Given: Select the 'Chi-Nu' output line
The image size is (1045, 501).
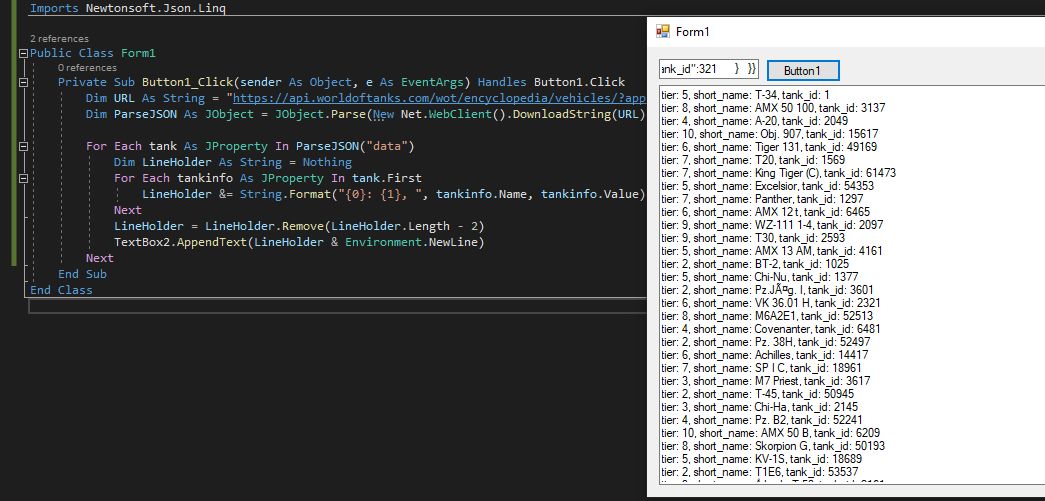Looking at the screenshot, I should pos(760,277).
